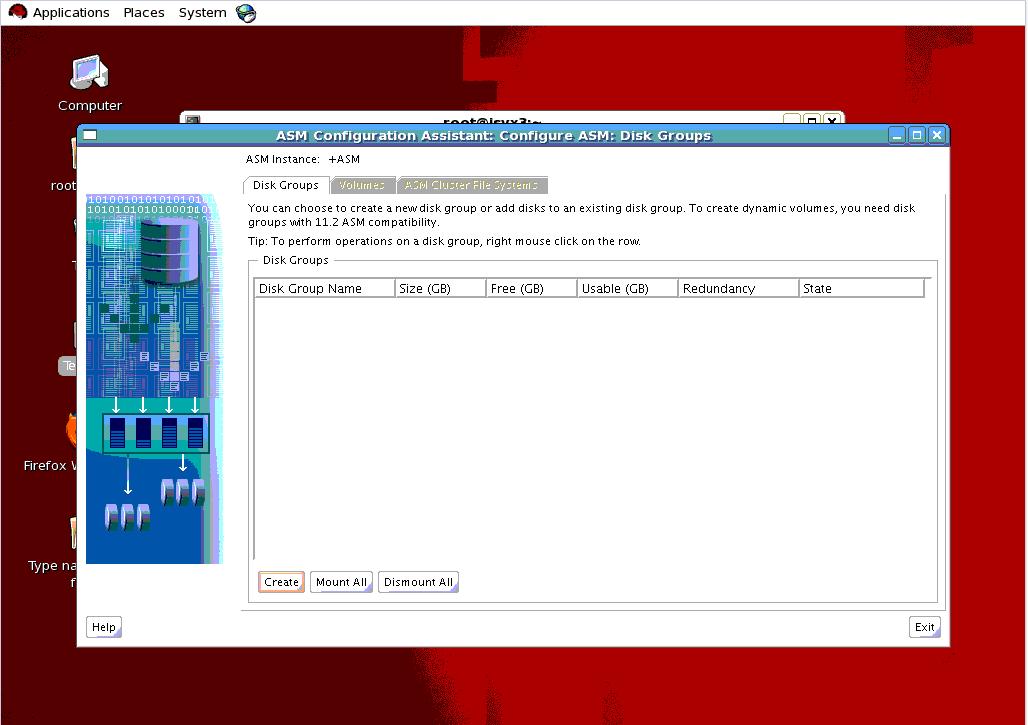Open Help in ASM Configuration Assistant
The height and width of the screenshot is (725, 1028).
(104, 627)
